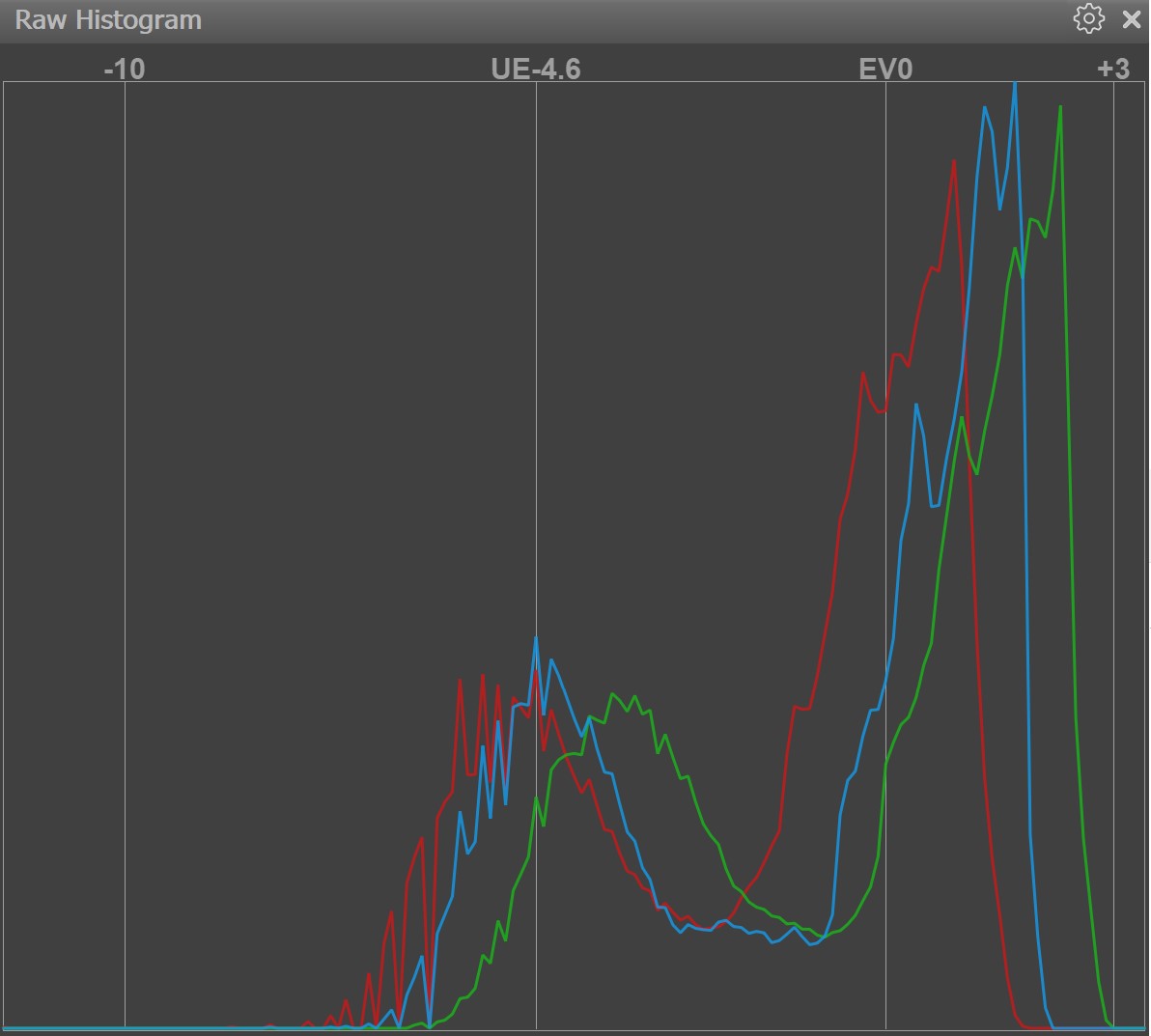Close the Raw Histogram panel
The width and height of the screenshot is (1151, 1036).
point(1132,19)
